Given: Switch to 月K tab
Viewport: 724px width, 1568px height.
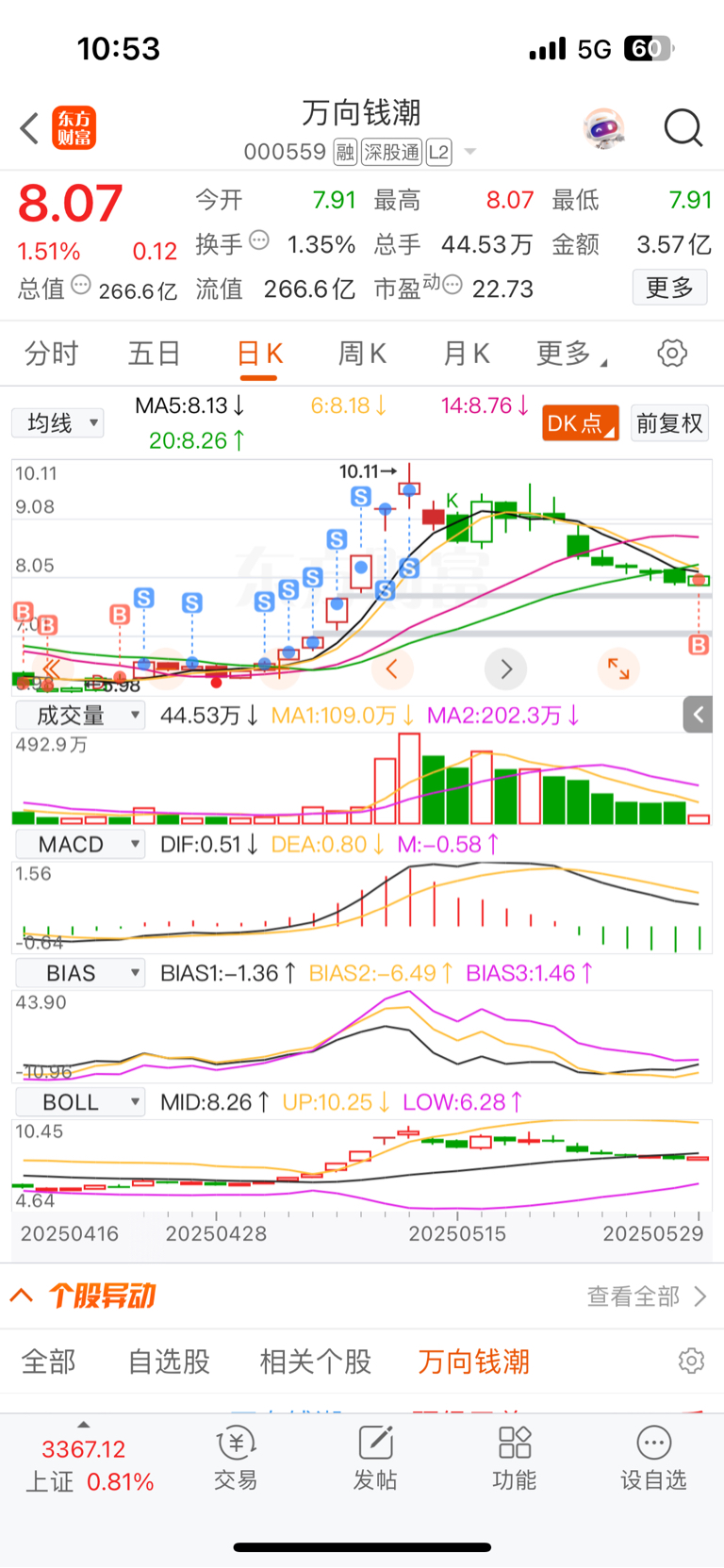Looking at the screenshot, I should coord(467,354).
